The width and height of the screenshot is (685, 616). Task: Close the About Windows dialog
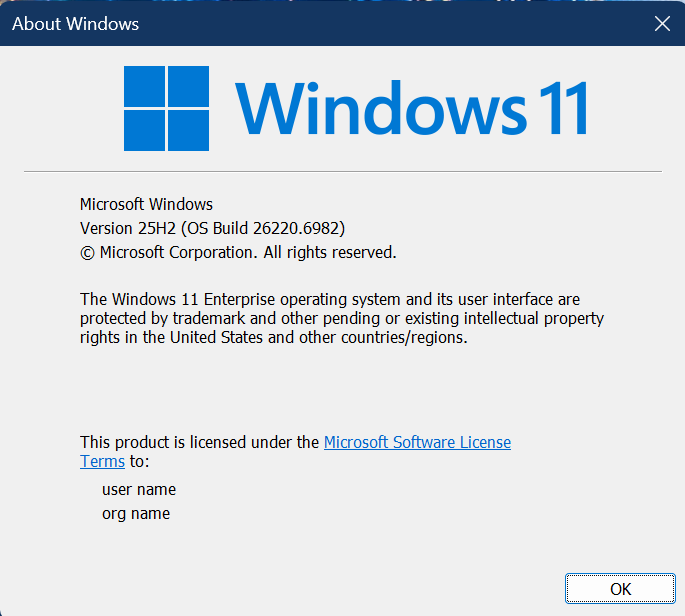coord(662,24)
